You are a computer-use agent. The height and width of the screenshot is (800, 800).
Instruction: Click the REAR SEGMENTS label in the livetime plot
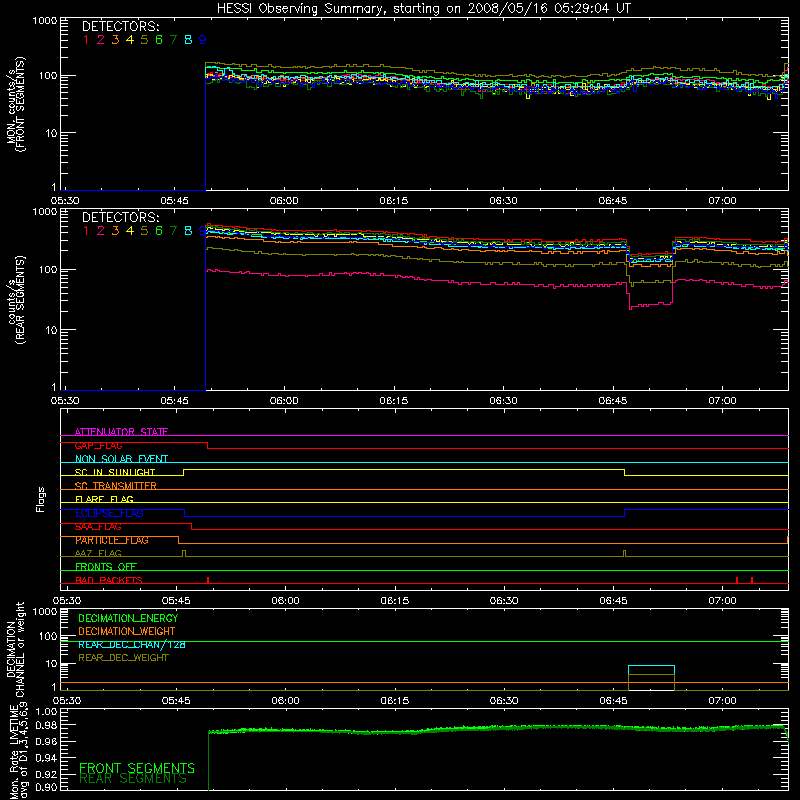[133, 779]
